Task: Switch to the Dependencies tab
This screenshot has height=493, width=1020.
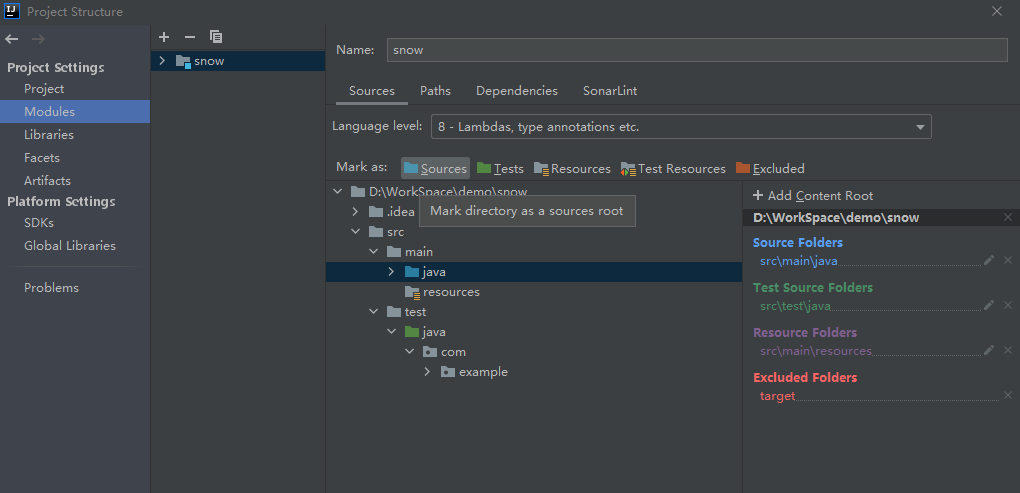Action: pos(517,91)
